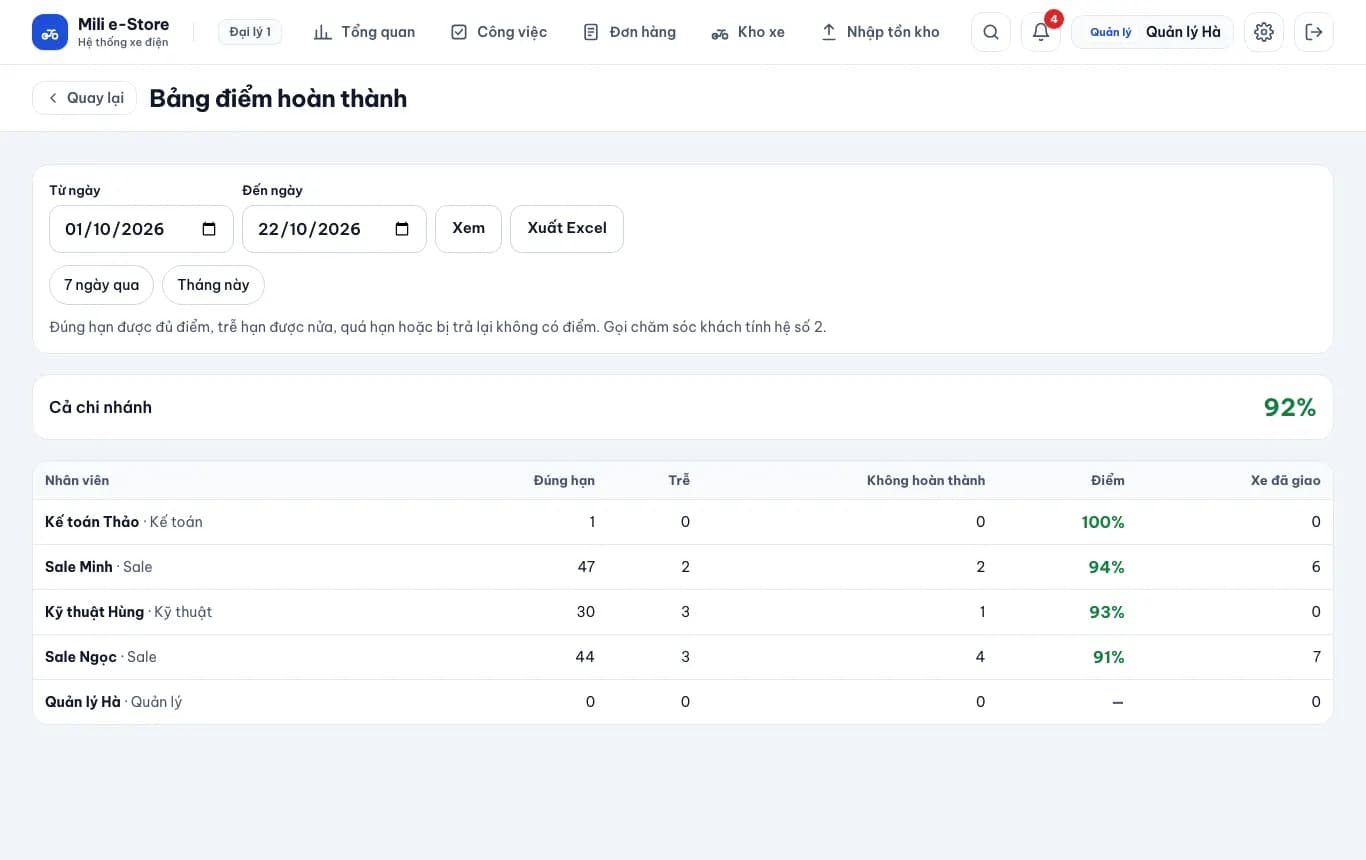The width and height of the screenshot is (1366, 860).
Task: Click the Quay lại back button
Action: [x=85, y=98]
